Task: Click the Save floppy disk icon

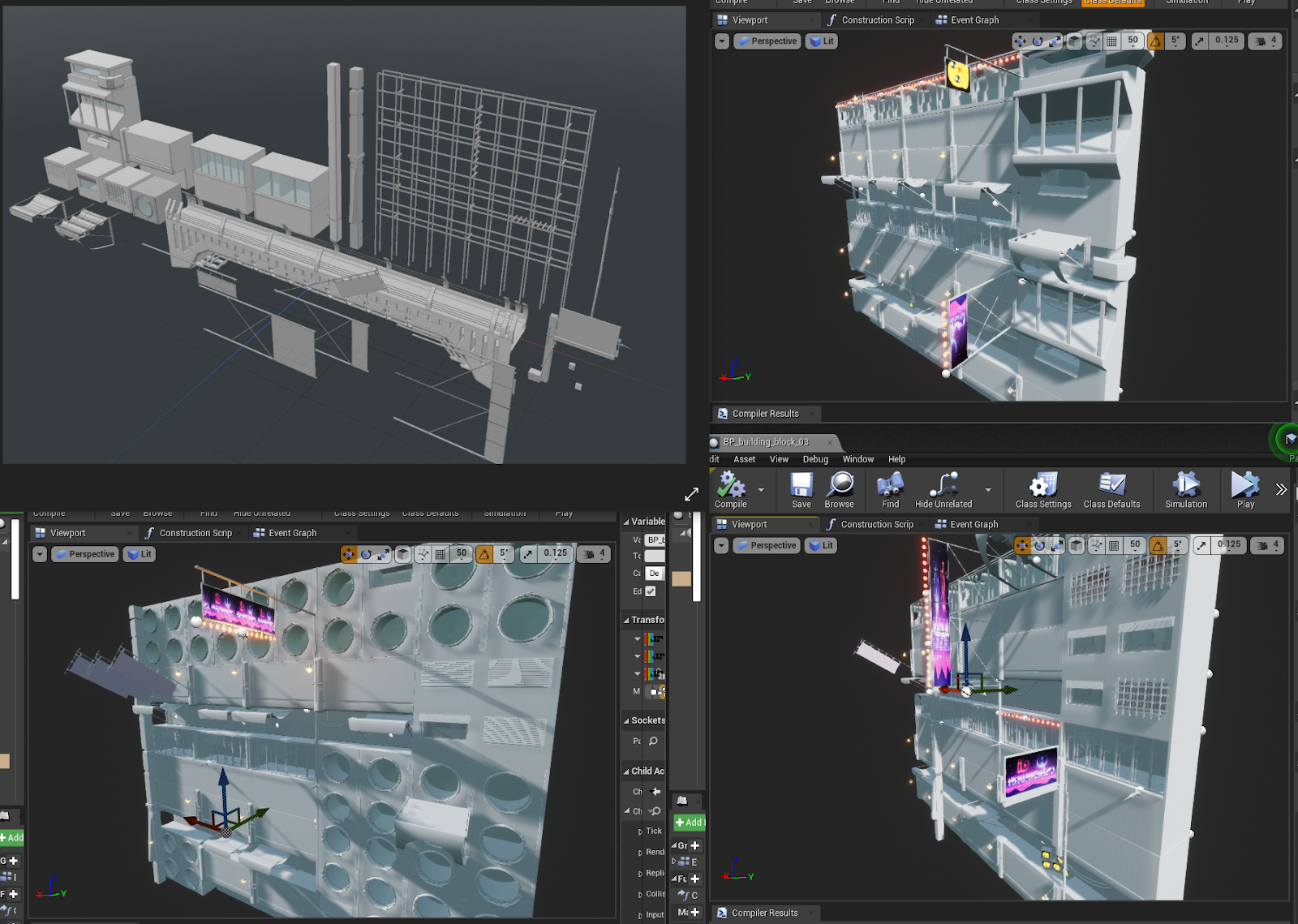Action: click(x=802, y=485)
